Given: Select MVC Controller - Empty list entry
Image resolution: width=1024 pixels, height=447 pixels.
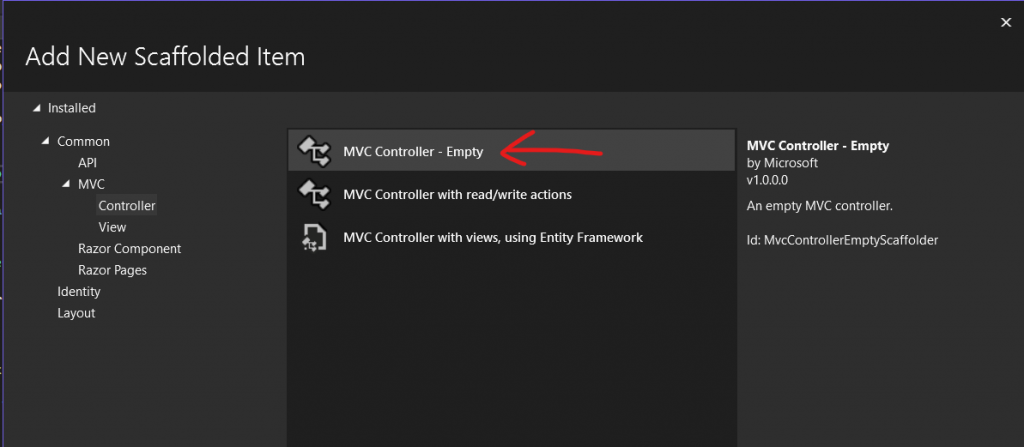Looking at the screenshot, I should (x=412, y=152).
